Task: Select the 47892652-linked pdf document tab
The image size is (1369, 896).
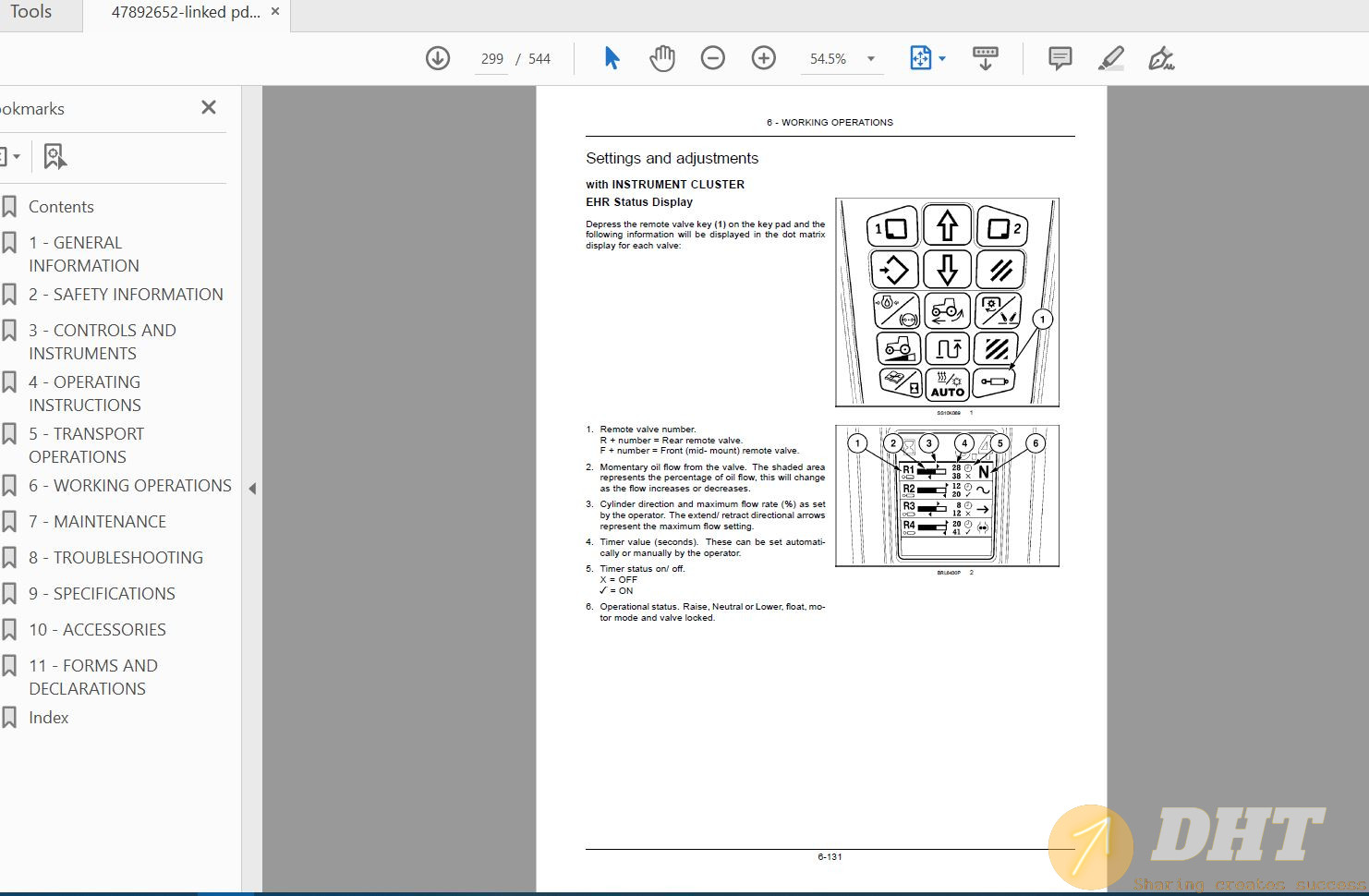Action: click(x=185, y=12)
